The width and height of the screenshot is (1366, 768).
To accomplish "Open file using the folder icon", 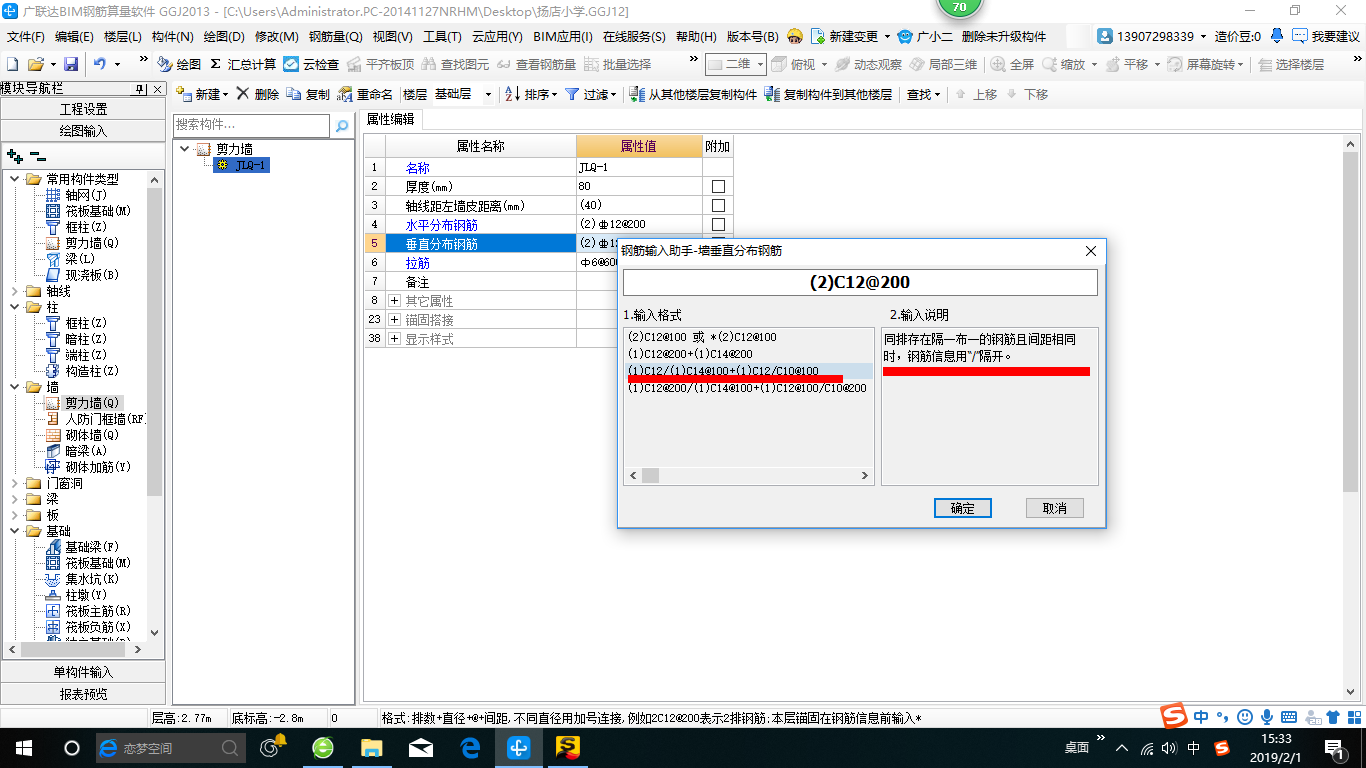I will pos(36,64).
